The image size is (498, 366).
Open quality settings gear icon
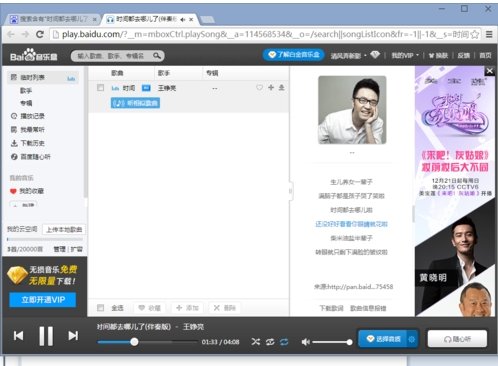pyautogui.click(x=412, y=339)
